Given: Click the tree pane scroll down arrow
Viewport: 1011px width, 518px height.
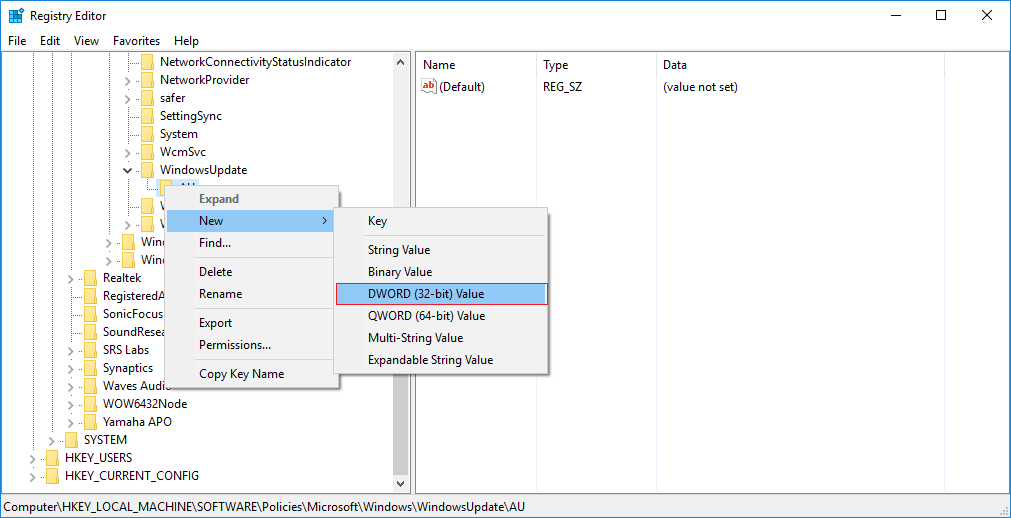Looking at the screenshot, I should pyautogui.click(x=402, y=485).
